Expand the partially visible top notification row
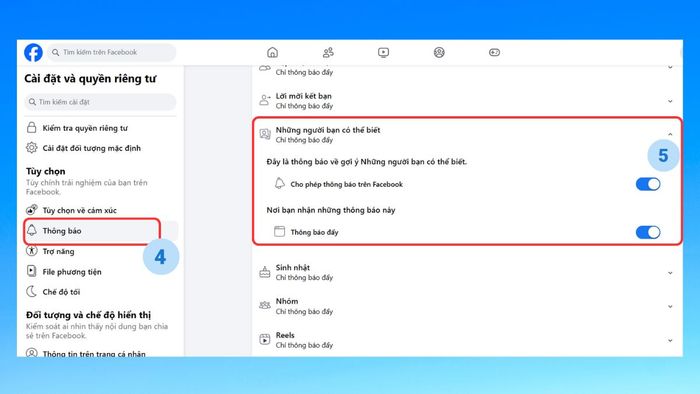This screenshot has height=394, width=700. [670, 67]
